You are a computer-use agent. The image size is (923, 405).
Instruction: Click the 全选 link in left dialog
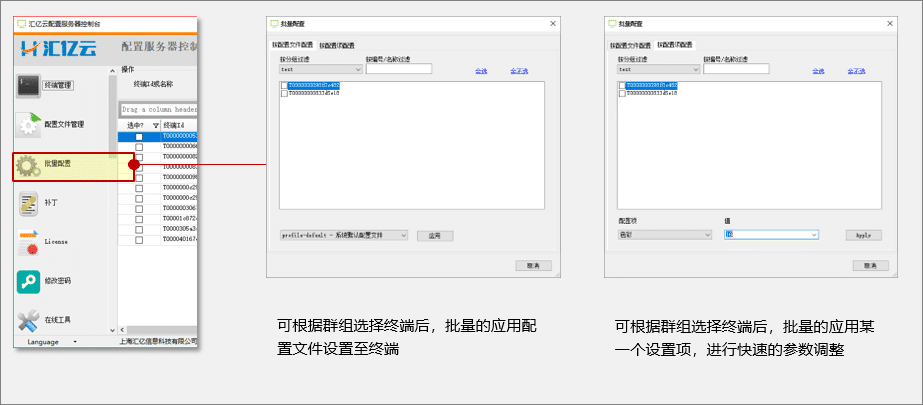481,71
